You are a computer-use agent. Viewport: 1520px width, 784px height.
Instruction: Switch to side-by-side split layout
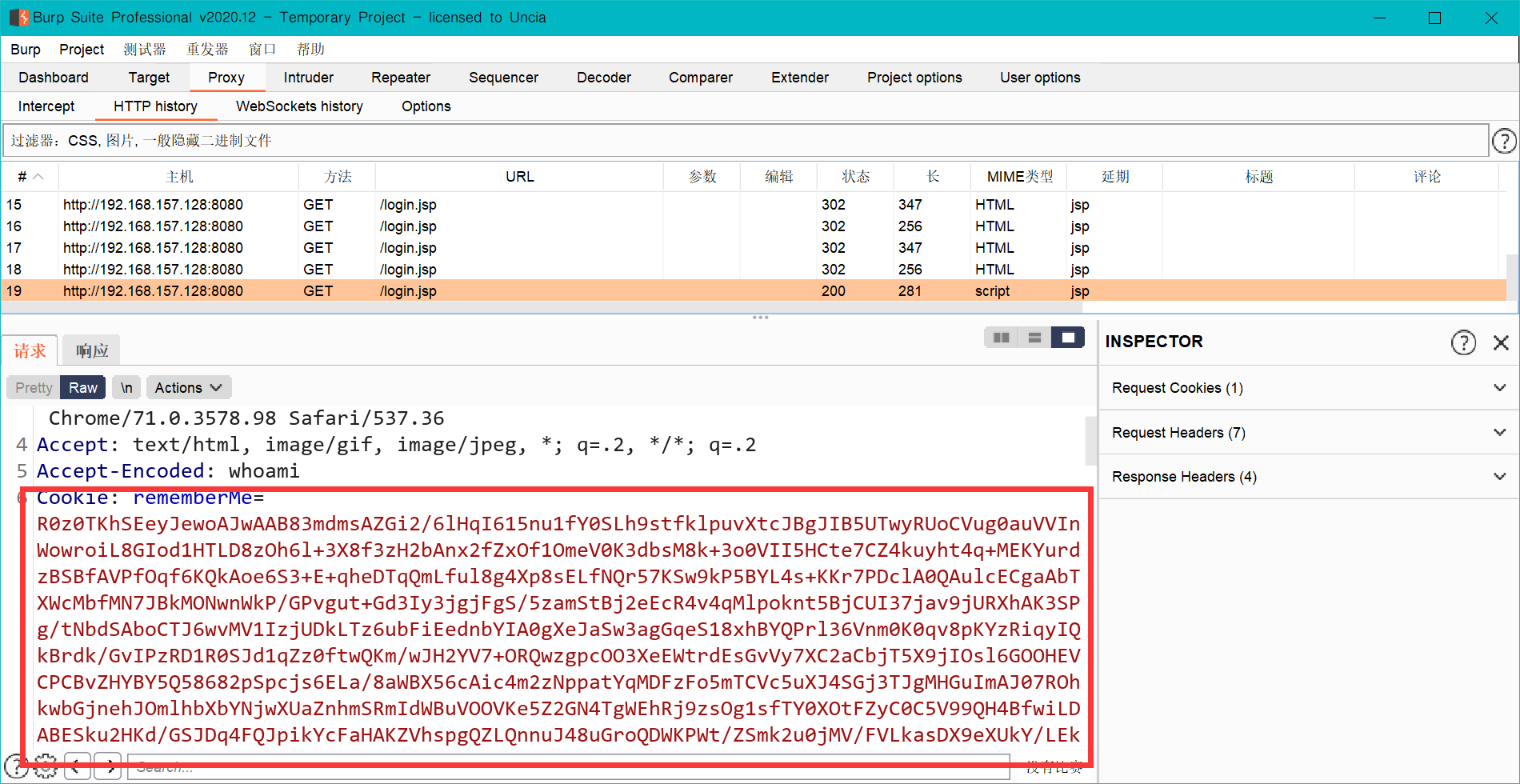pos(1001,338)
